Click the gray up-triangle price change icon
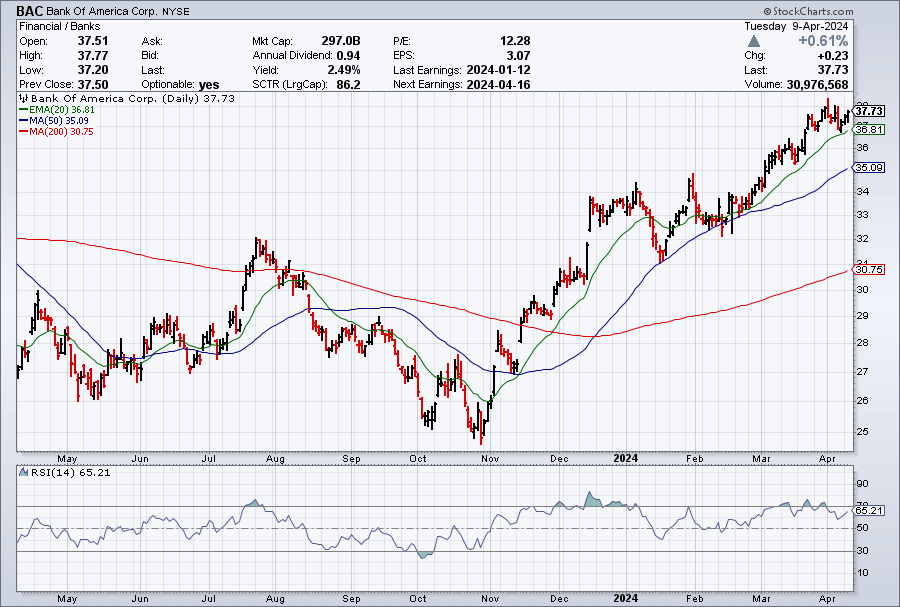This screenshot has height=607, width=900. 754,41
